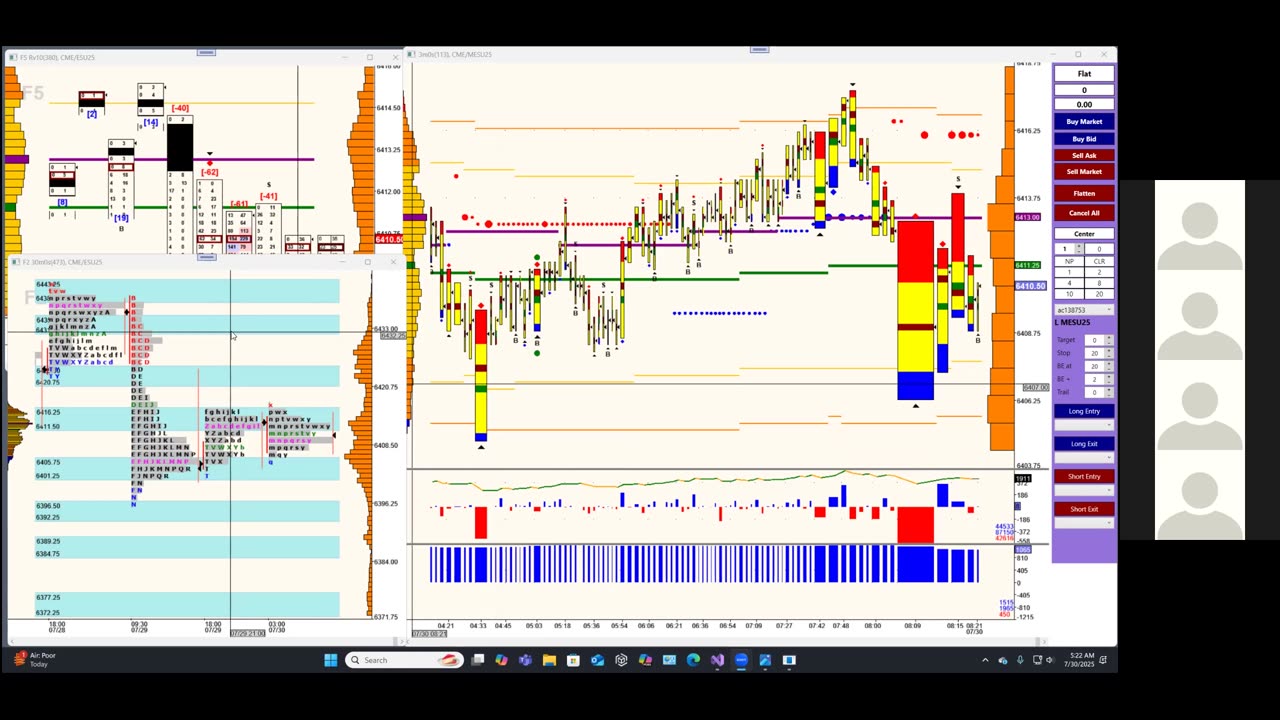Click the Sell Market button
This screenshot has width=1280, height=720.
coord(1084,171)
